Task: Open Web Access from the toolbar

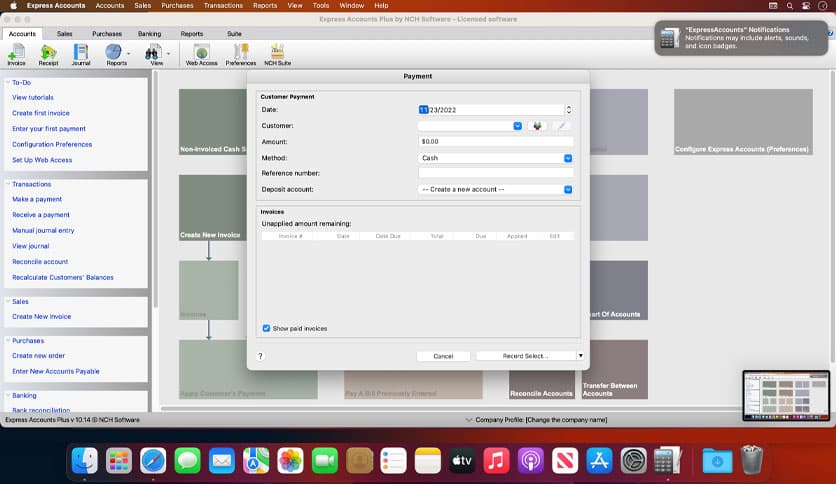Action: point(201,53)
